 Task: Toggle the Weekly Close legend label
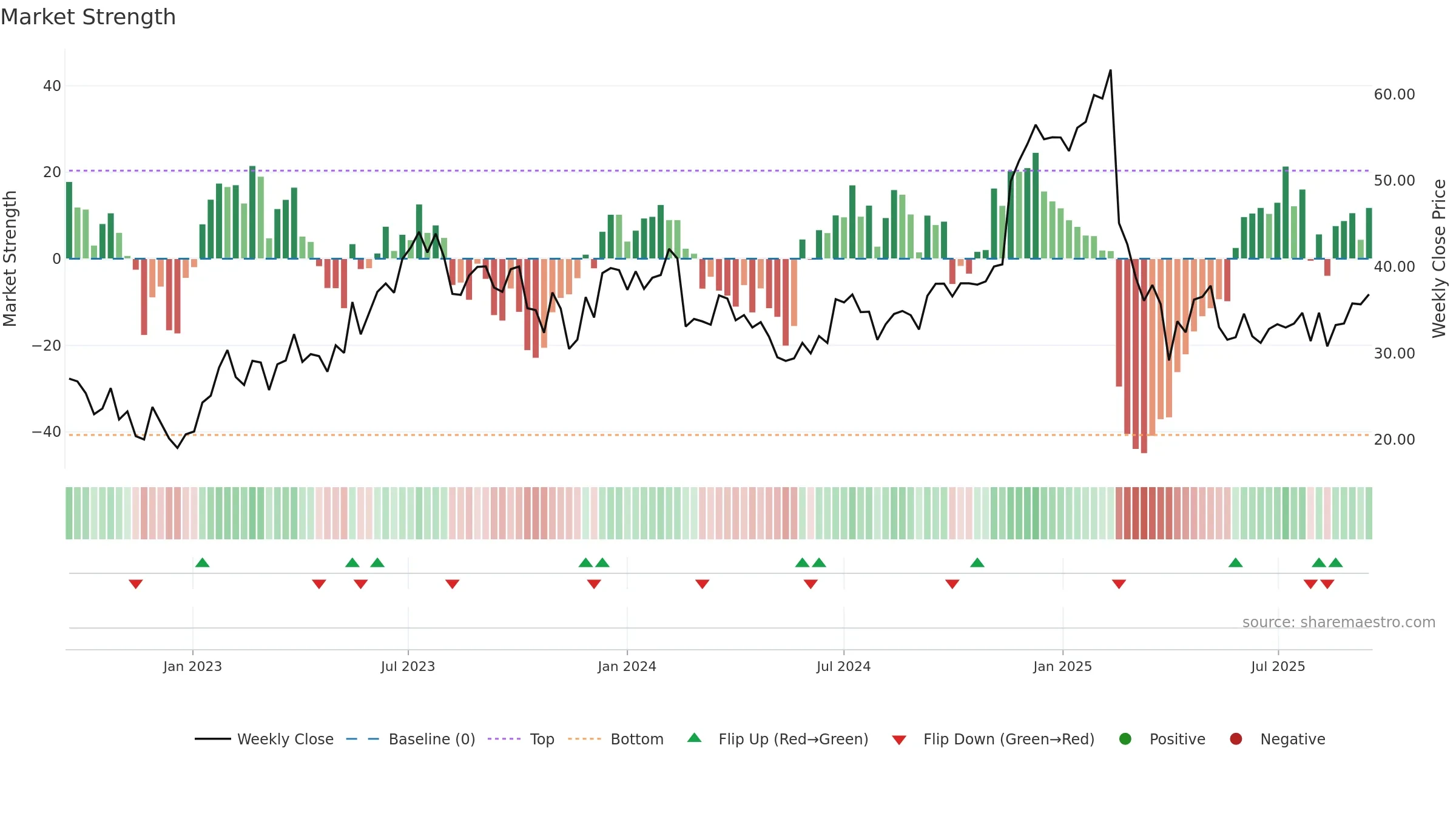point(285,740)
